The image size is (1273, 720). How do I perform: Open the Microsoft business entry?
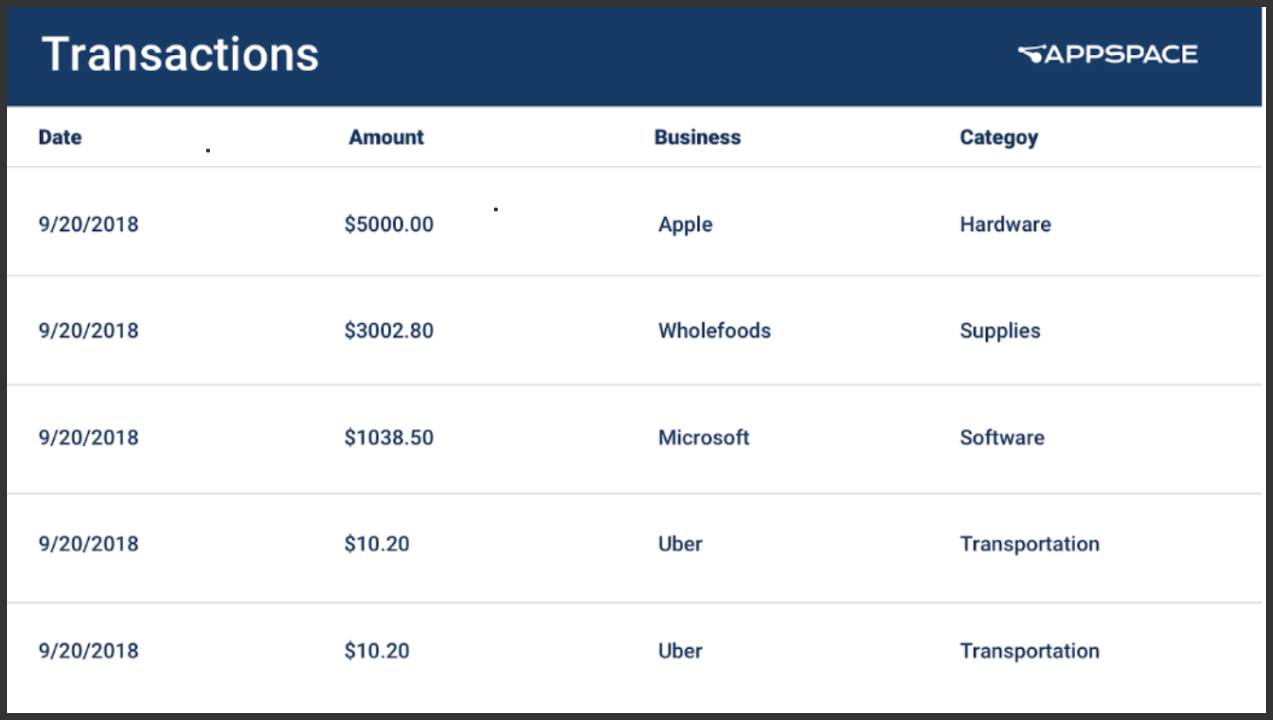(703, 438)
